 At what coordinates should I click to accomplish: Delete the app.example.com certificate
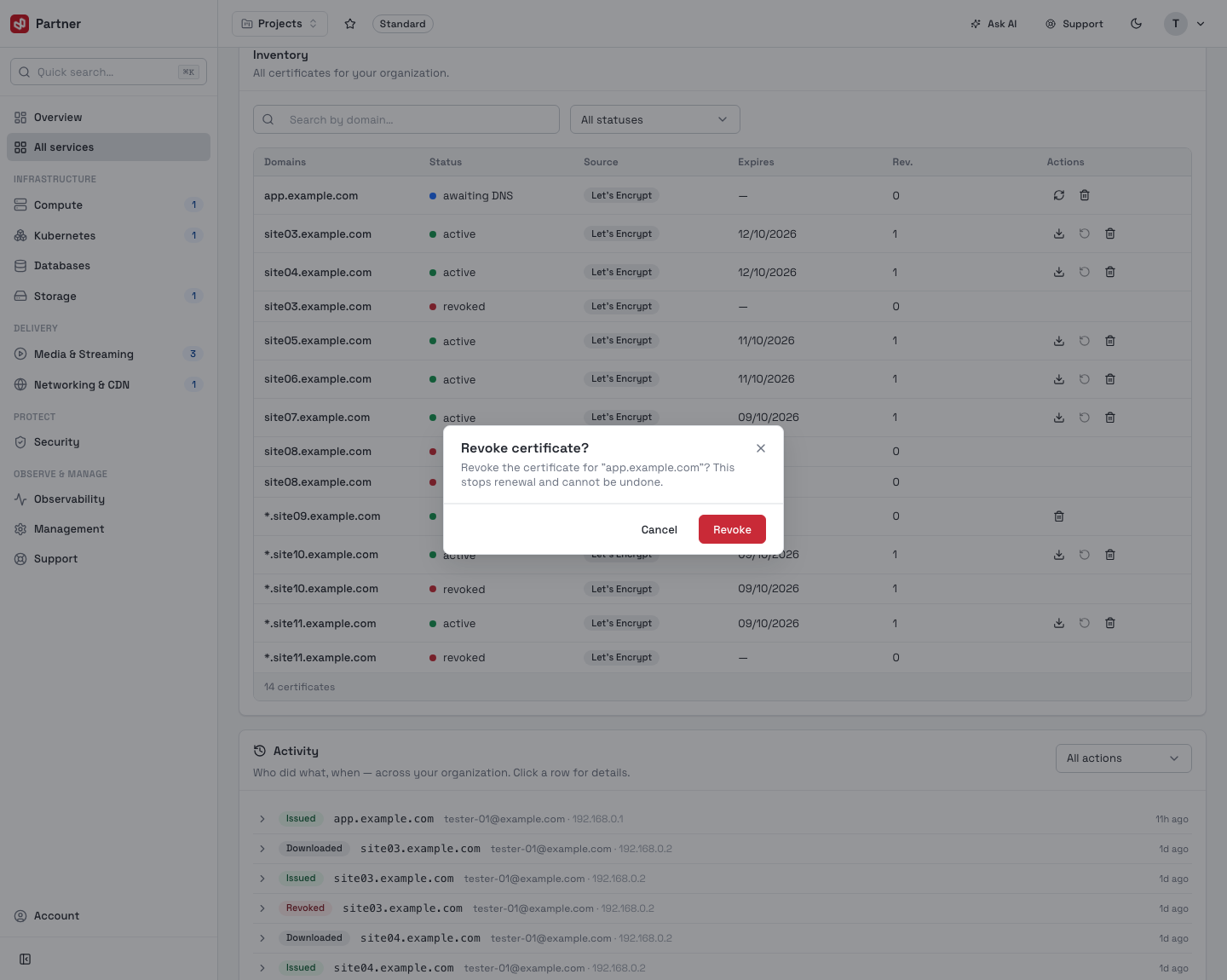1085,195
